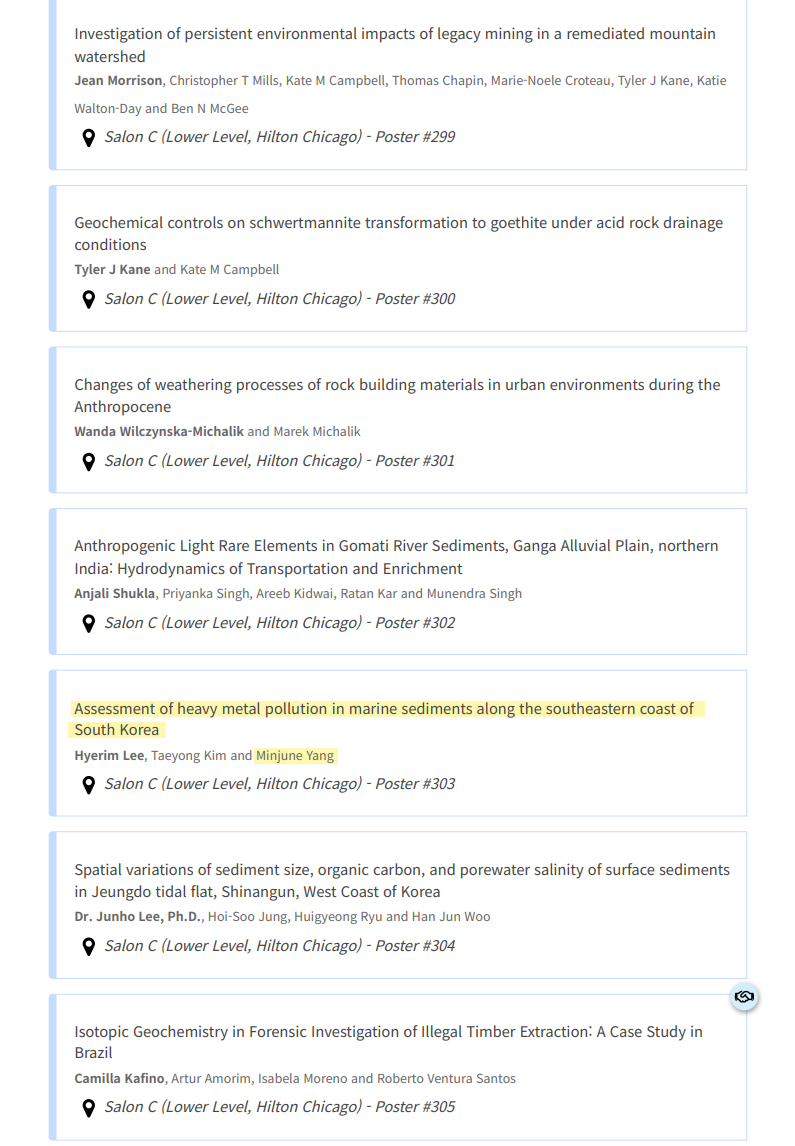Viewport: 795px width, 1146px height.
Task: Click author name Minjune Yang
Action: click(x=295, y=756)
